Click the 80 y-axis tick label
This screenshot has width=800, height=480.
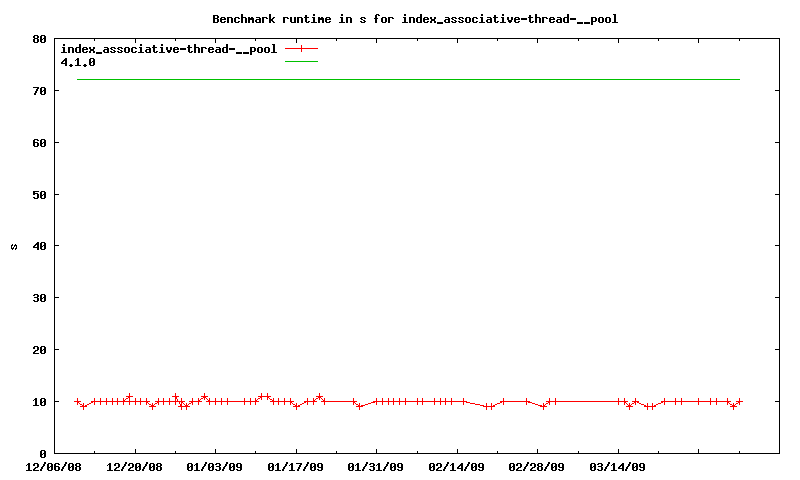pyautogui.click(x=39, y=39)
